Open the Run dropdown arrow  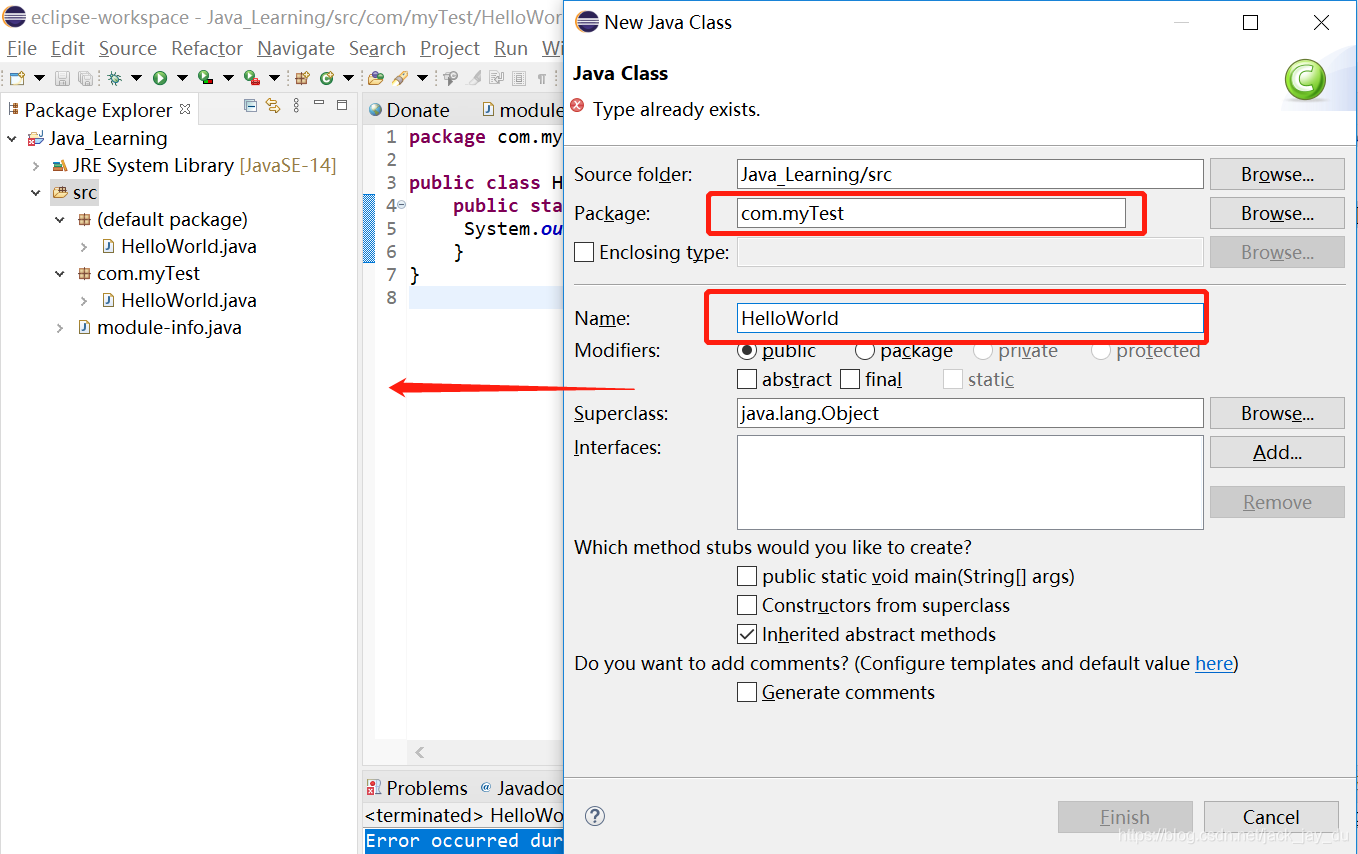click(x=182, y=78)
